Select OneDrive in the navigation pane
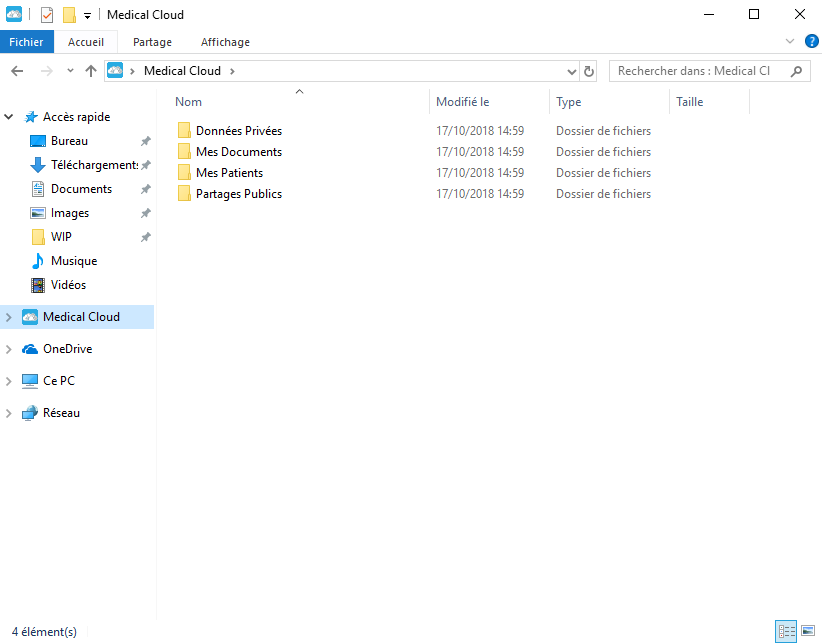This screenshot has height=643, width=822. [x=68, y=348]
